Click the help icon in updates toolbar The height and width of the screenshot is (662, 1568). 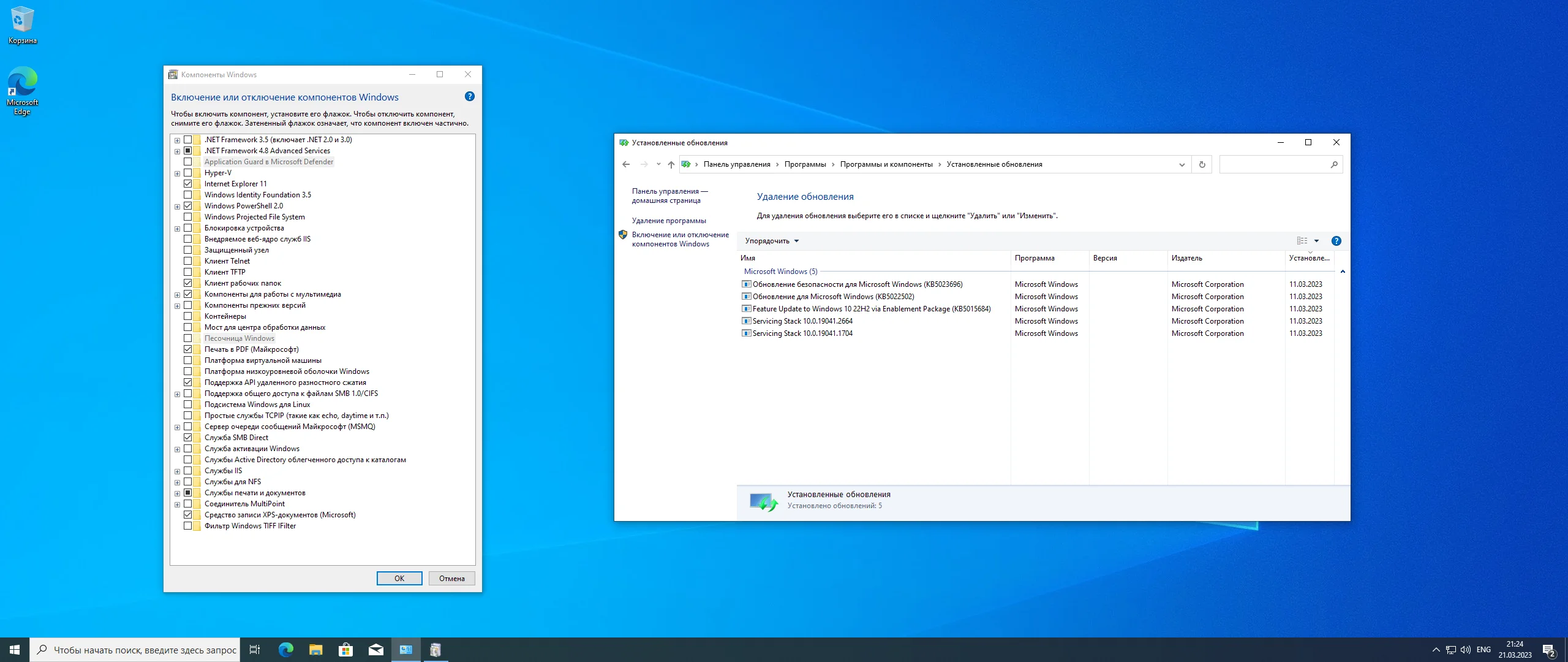1336,241
